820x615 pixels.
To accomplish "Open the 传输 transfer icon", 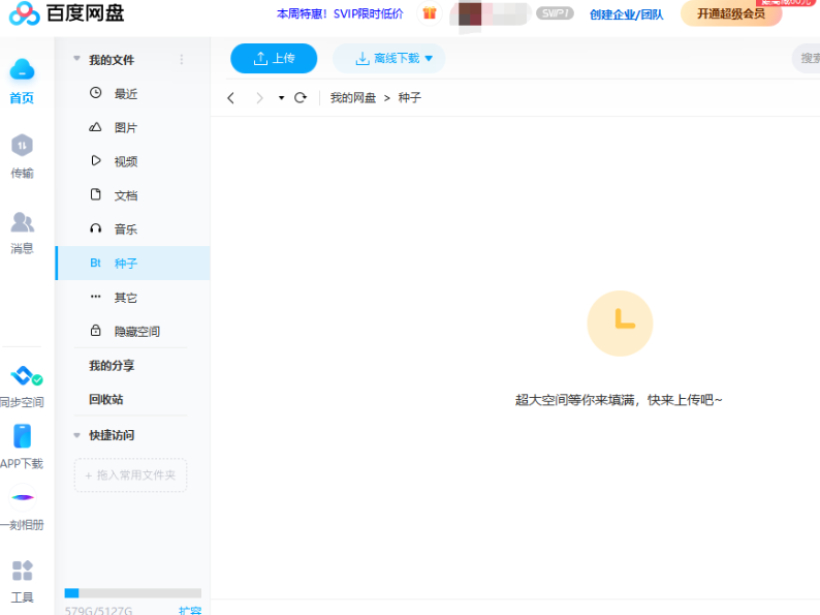I will [x=22, y=145].
